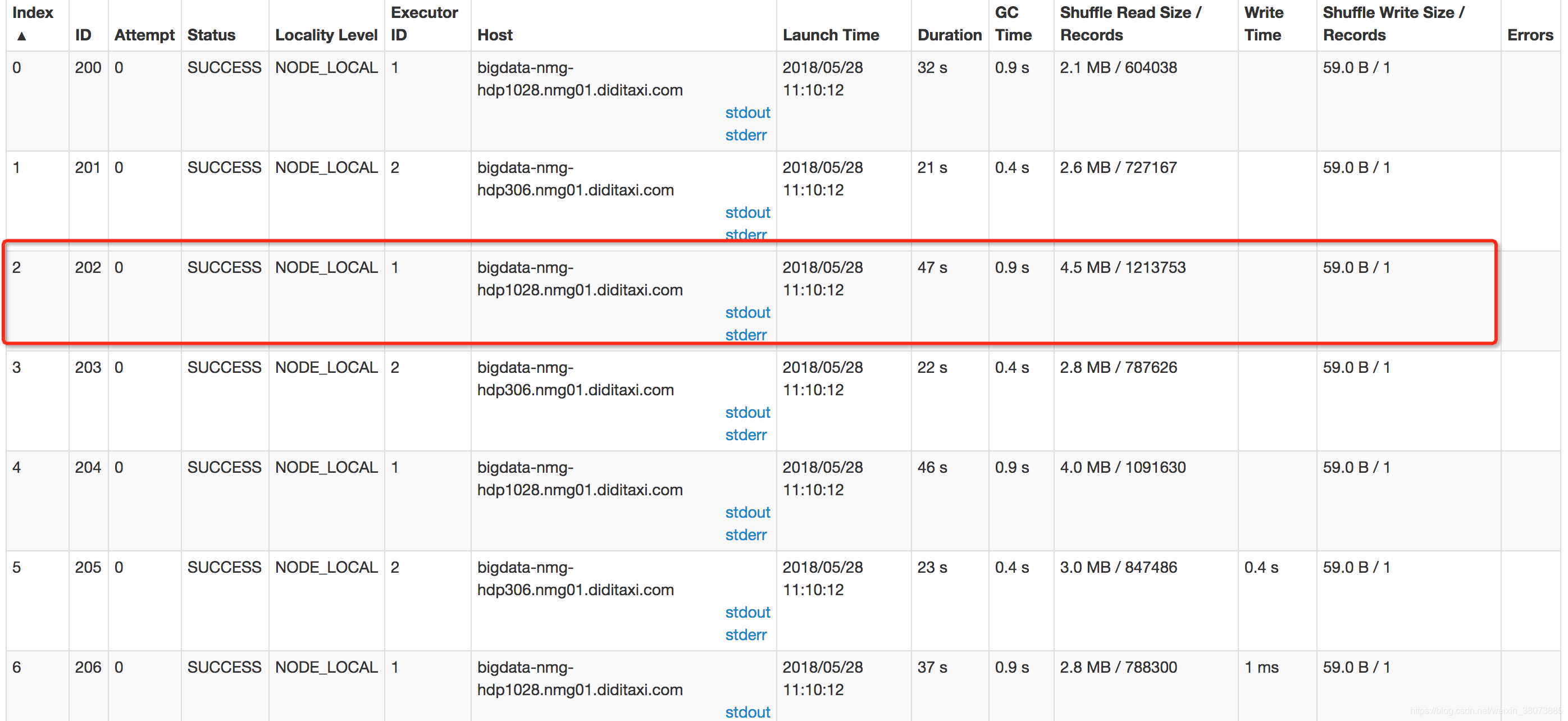Image resolution: width=1568 pixels, height=721 pixels.
Task: Sort by Shuffle Write Size / Records header
Action: coord(1393,24)
